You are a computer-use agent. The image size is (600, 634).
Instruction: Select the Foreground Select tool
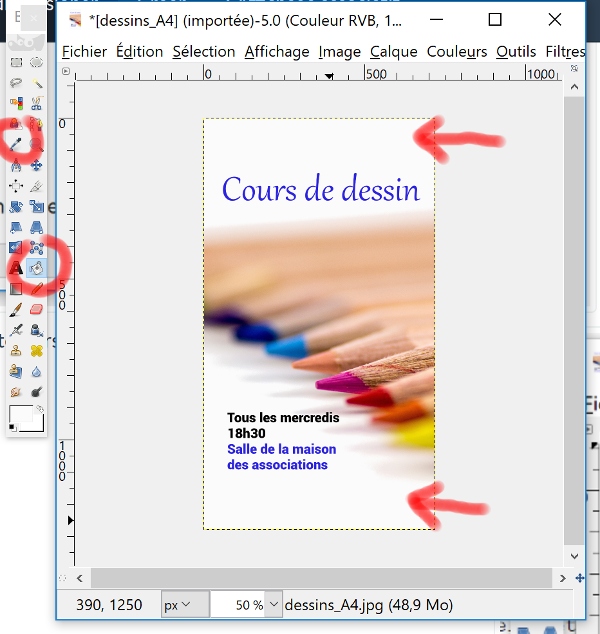pos(16,124)
